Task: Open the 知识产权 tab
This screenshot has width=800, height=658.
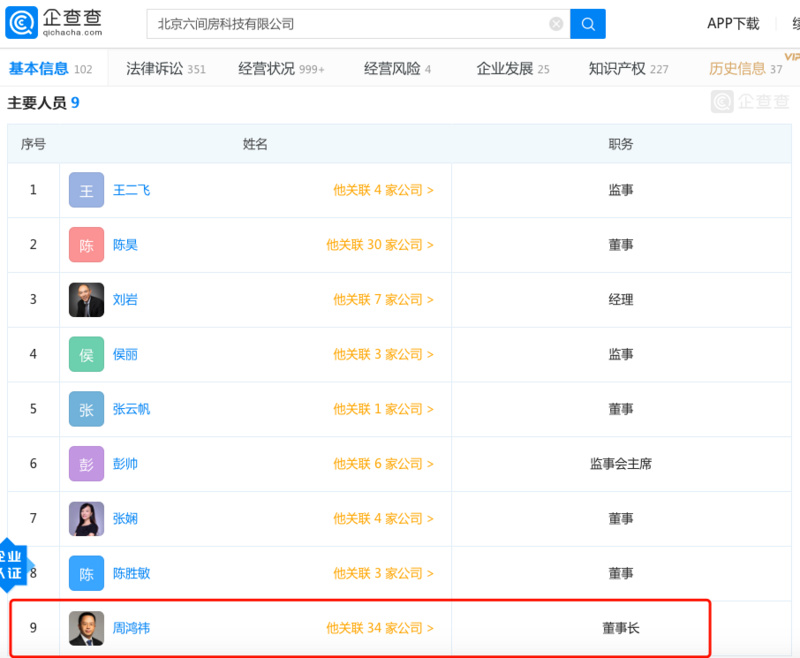Action: pos(628,69)
